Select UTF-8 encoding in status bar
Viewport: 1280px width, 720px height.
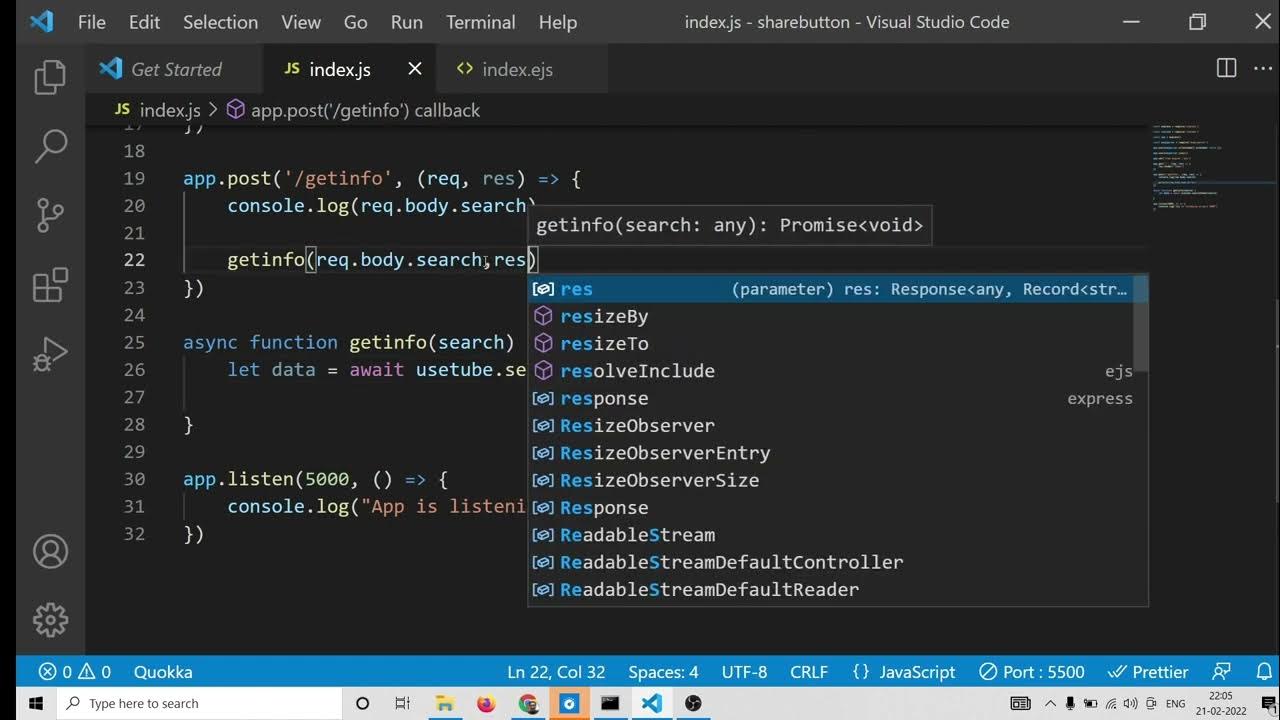744,672
